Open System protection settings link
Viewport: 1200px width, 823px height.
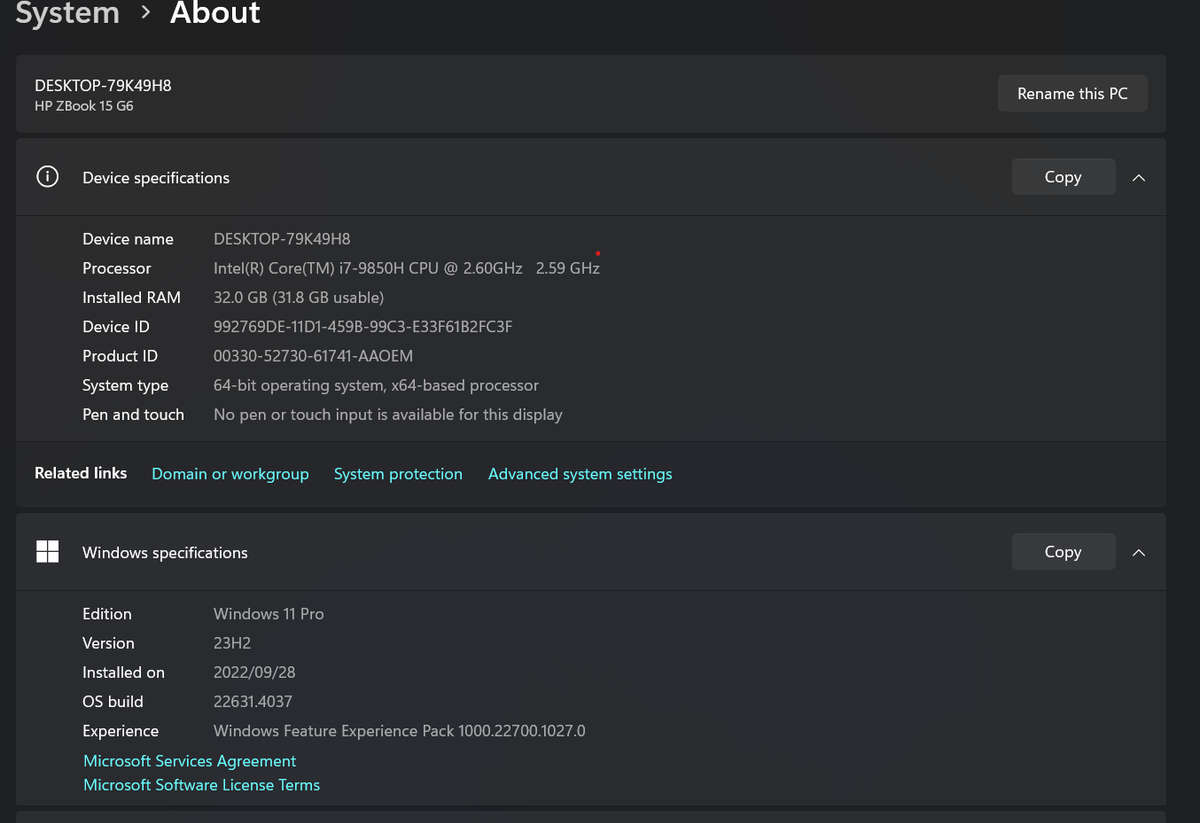[398, 474]
